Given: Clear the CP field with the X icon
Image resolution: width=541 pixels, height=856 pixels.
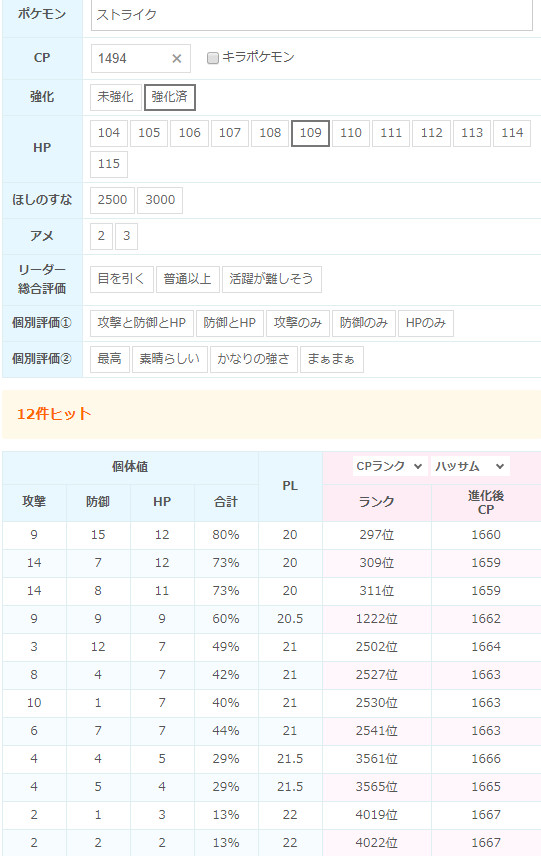Looking at the screenshot, I should click(x=176, y=58).
